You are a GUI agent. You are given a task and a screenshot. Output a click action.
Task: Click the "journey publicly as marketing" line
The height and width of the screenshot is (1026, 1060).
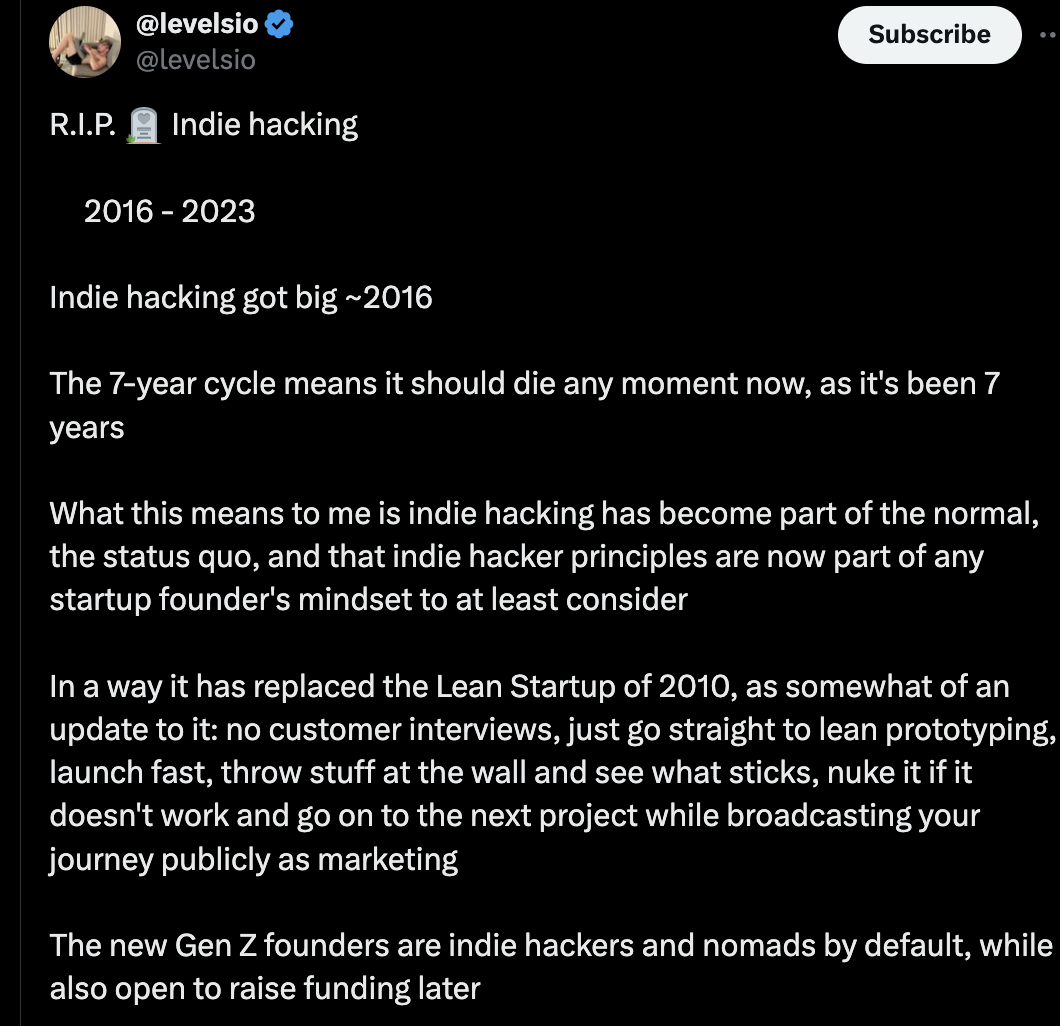(x=254, y=860)
